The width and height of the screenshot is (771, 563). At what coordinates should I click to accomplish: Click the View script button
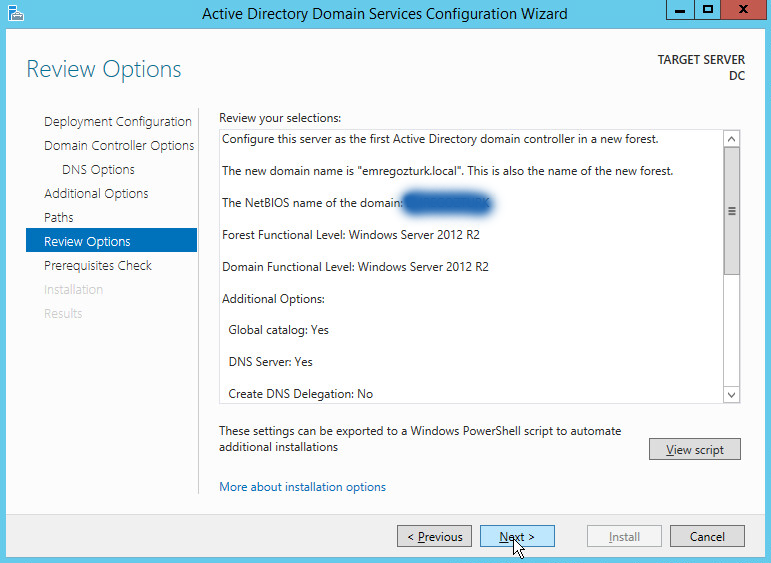[x=694, y=449]
